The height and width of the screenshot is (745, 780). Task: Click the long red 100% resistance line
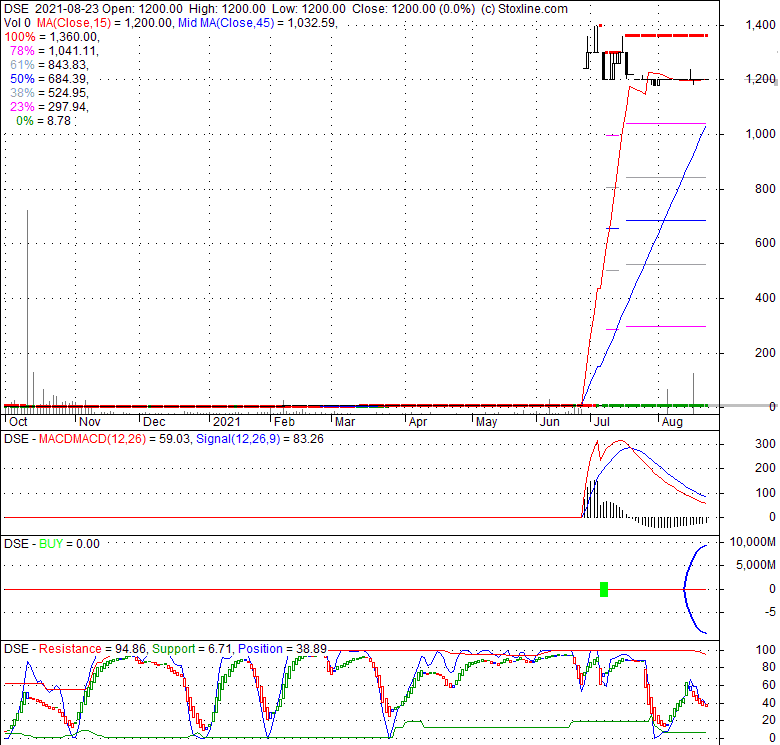pyautogui.click(x=666, y=35)
